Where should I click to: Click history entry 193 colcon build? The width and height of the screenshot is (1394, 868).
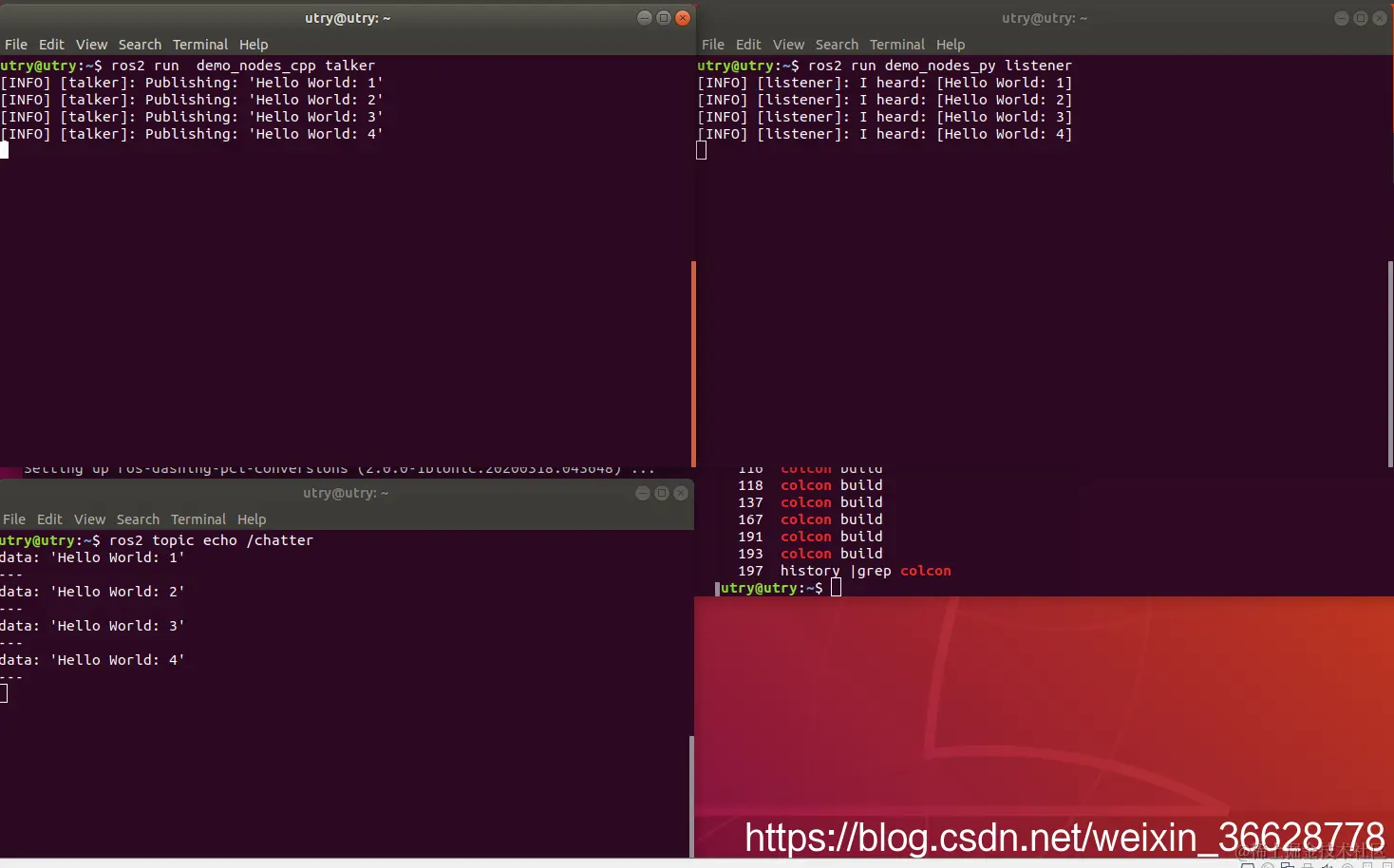click(x=810, y=554)
